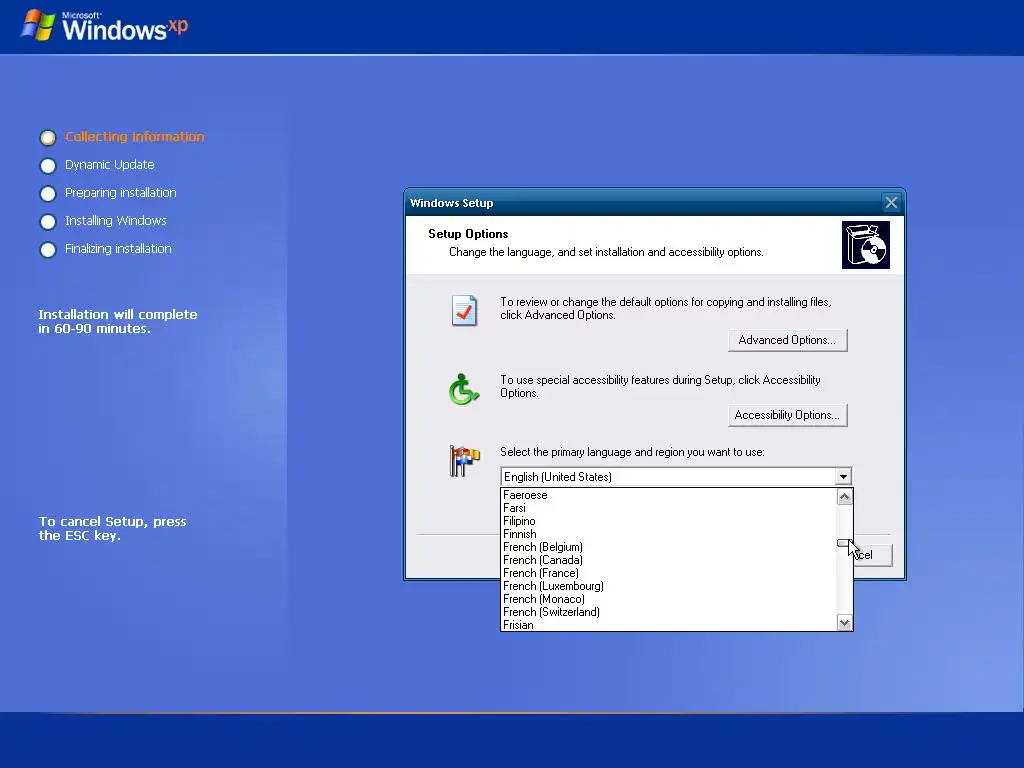Select Filipino language entry

pyautogui.click(x=669, y=521)
